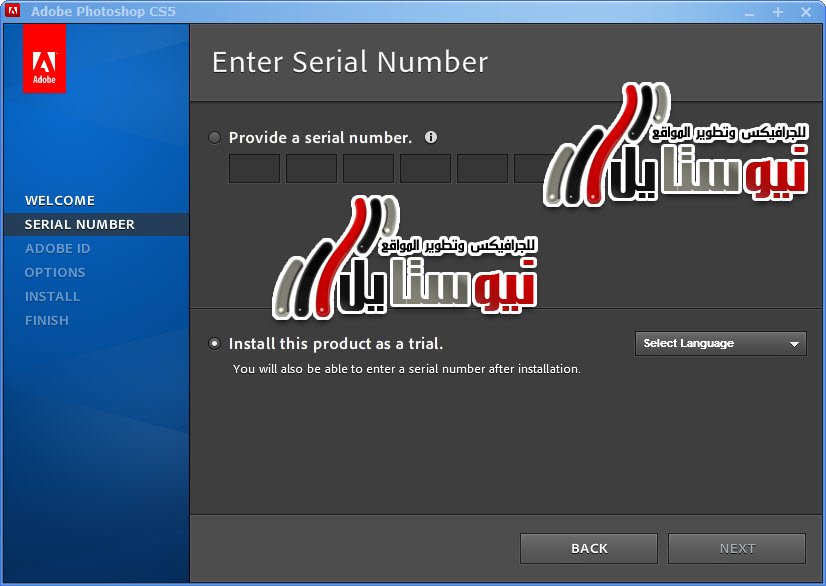Choose Install this product as a trial option
The height and width of the screenshot is (586, 826).
(214, 344)
